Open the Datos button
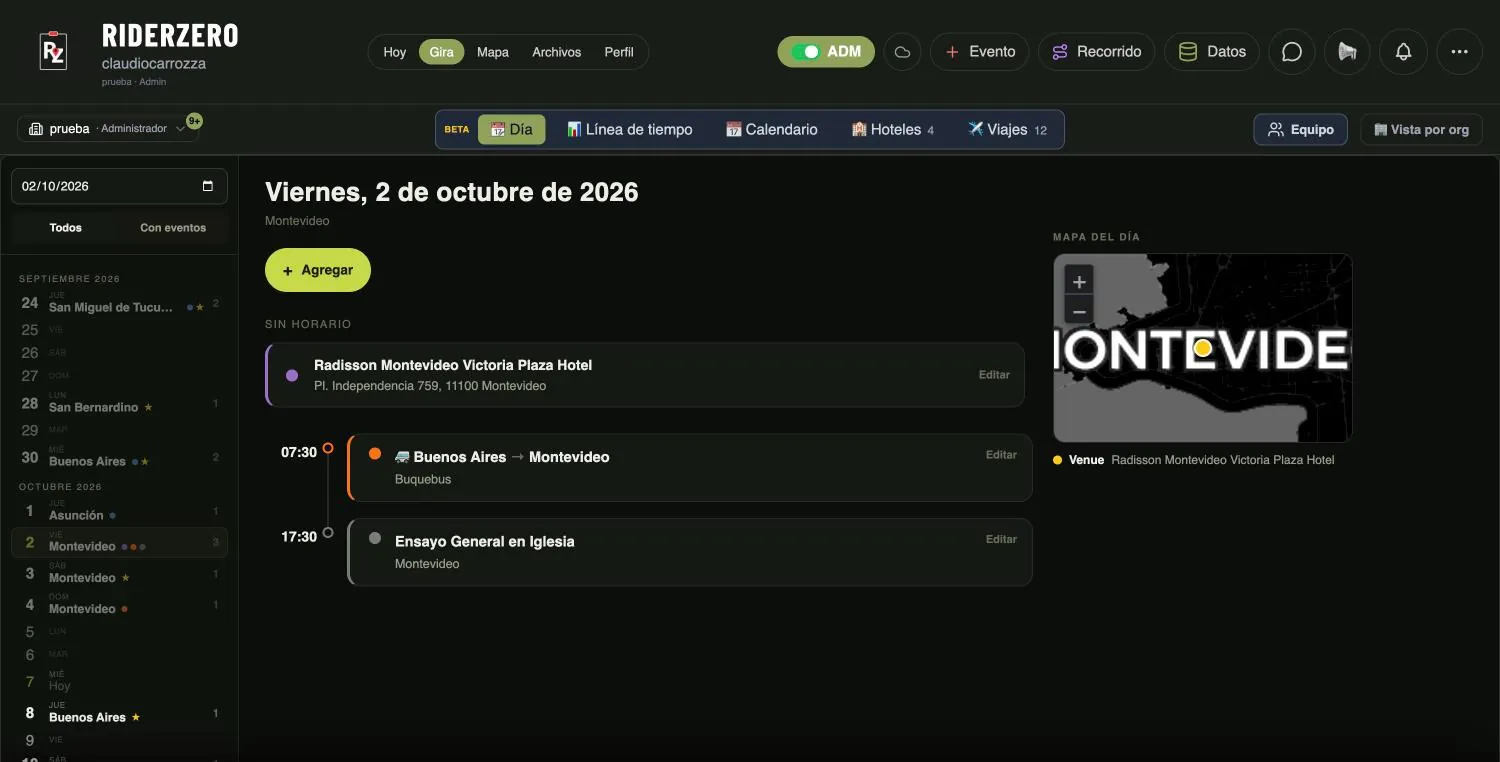Viewport: 1500px width, 762px height. [x=1212, y=52]
